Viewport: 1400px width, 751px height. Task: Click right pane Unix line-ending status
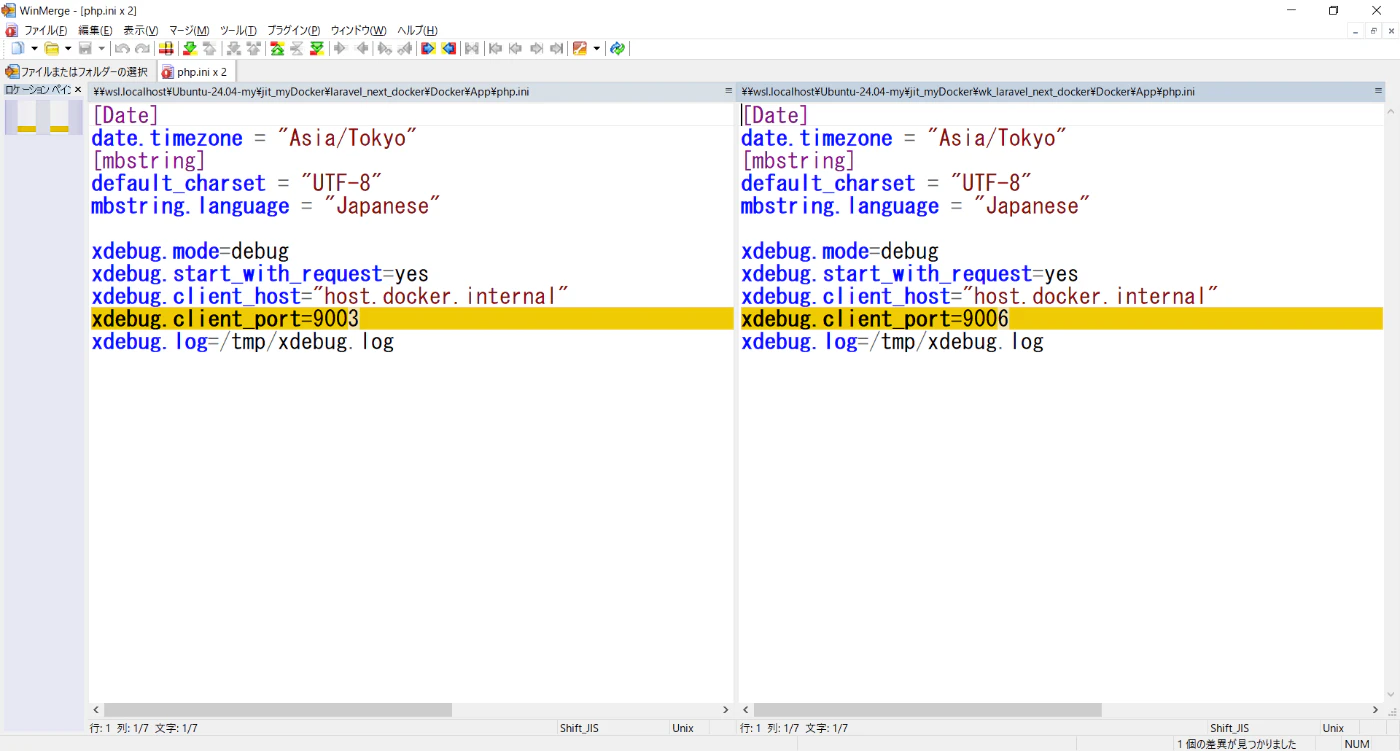pyautogui.click(x=1333, y=728)
